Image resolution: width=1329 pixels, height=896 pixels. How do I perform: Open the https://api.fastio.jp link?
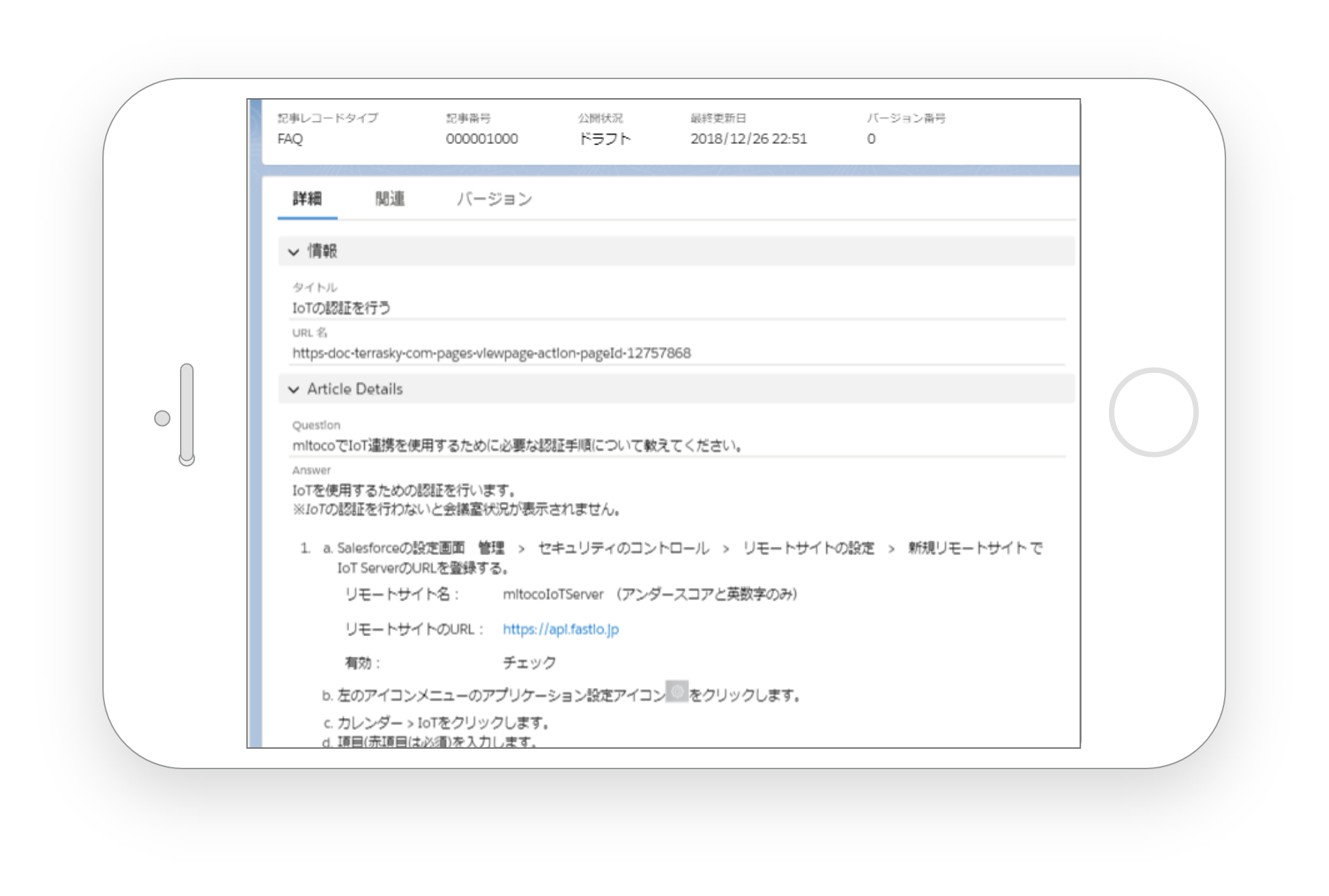click(x=561, y=629)
